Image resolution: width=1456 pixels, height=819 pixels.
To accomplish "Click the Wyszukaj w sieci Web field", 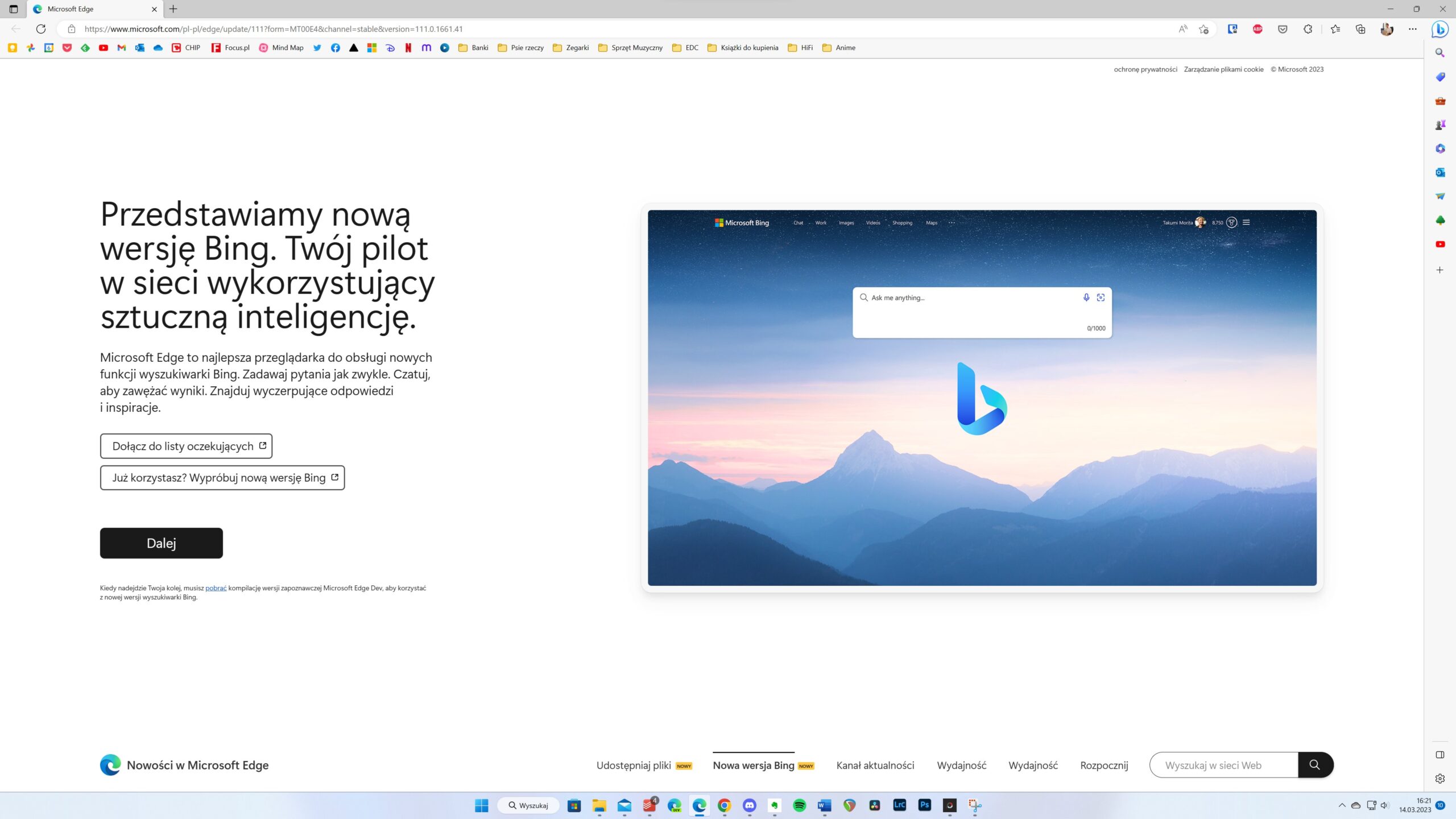I will [1223, 766].
